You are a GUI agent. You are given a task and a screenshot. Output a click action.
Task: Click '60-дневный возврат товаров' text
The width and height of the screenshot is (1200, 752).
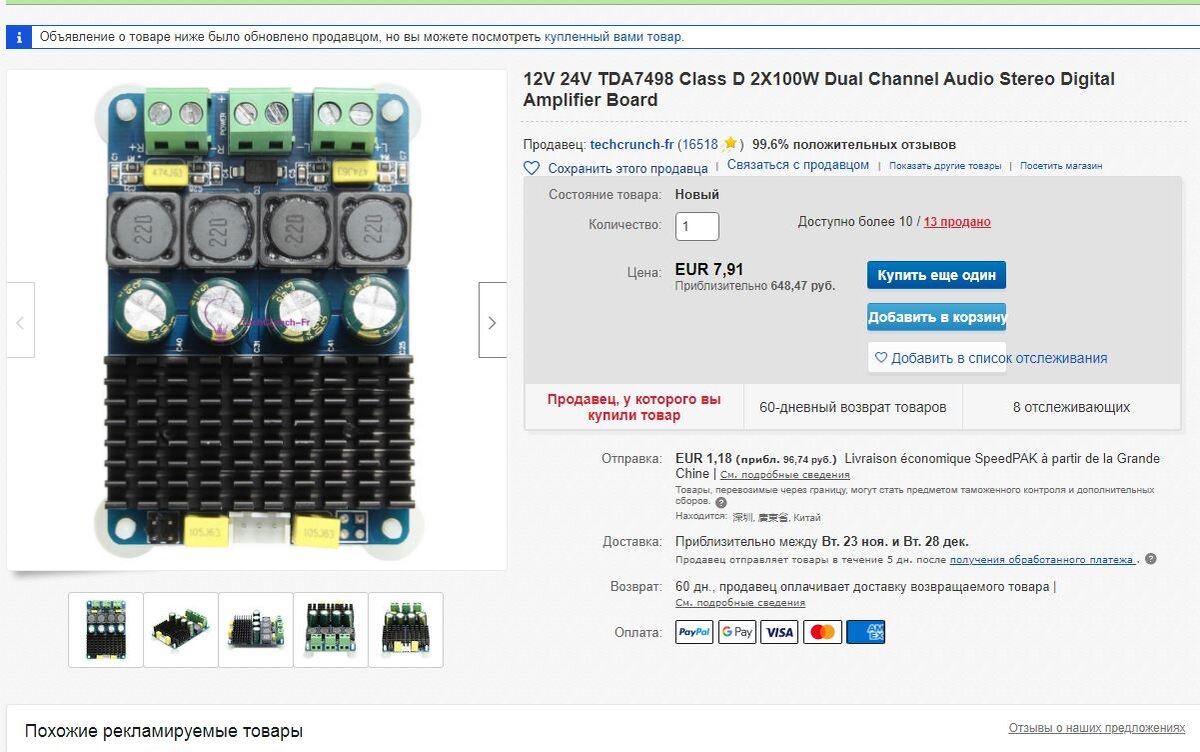click(853, 407)
